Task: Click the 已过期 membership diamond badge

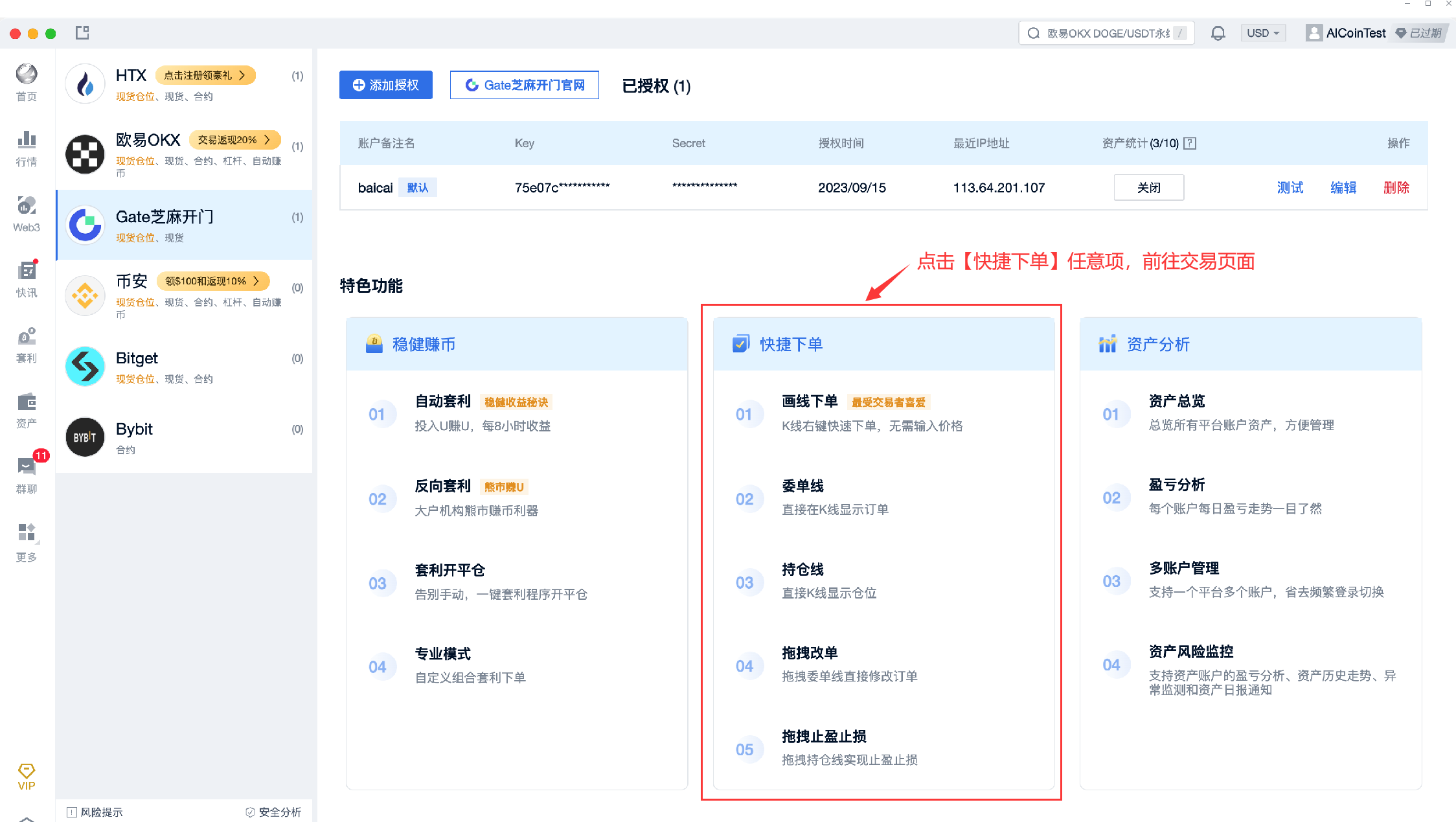Action: 1419,33
